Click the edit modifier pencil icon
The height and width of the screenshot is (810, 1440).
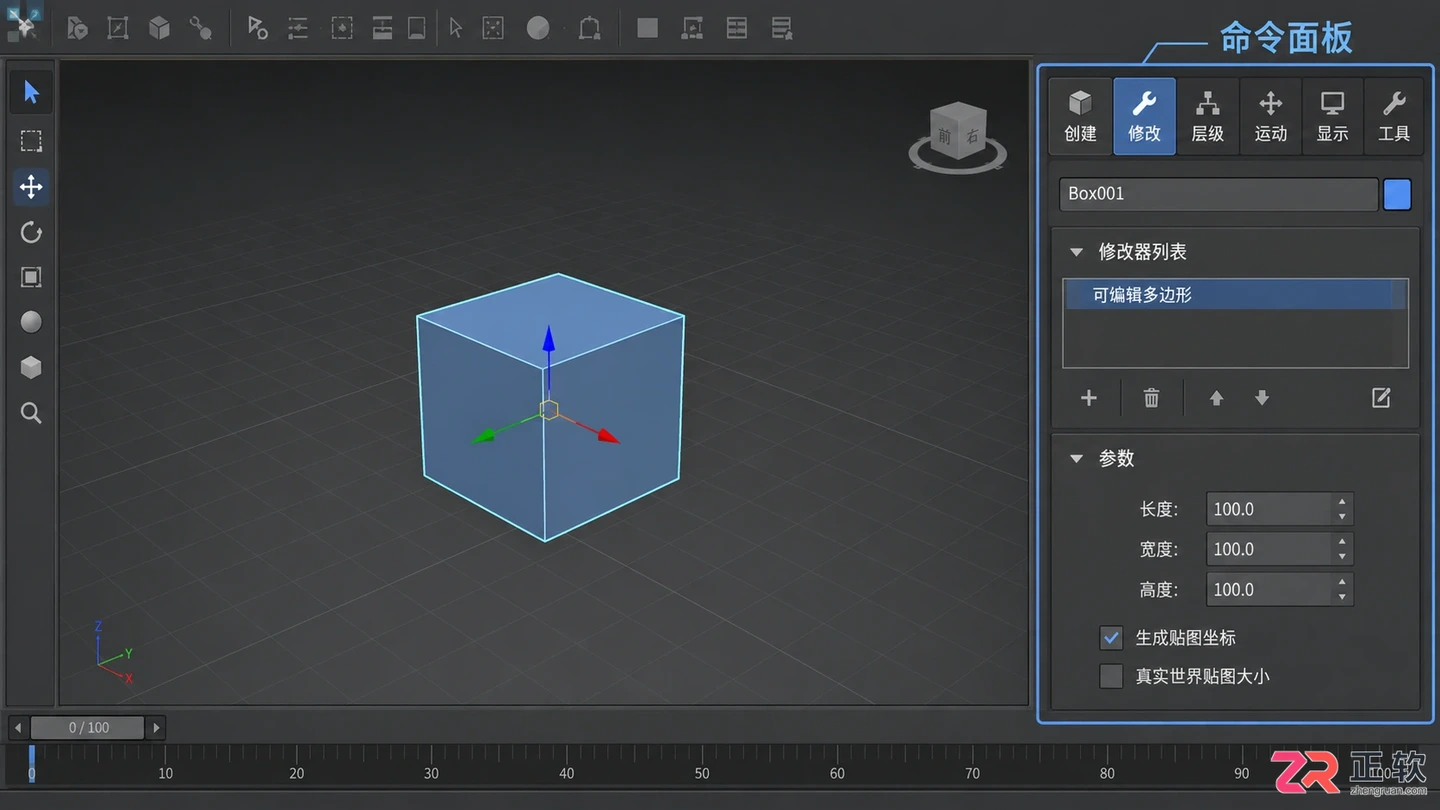(x=1381, y=398)
